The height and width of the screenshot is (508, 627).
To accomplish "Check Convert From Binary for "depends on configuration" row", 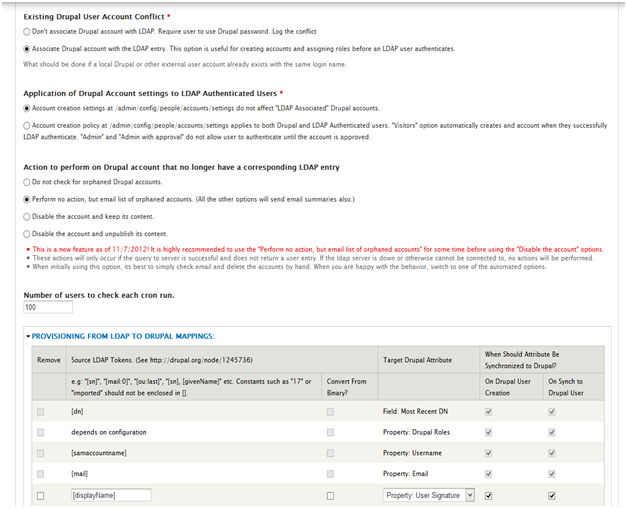I will (330, 432).
